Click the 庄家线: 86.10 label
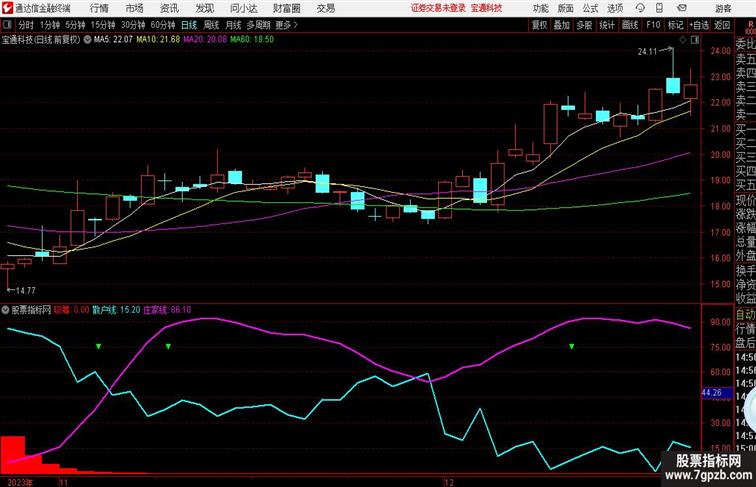The width and height of the screenshot is (756, 487). coord(167,310)
